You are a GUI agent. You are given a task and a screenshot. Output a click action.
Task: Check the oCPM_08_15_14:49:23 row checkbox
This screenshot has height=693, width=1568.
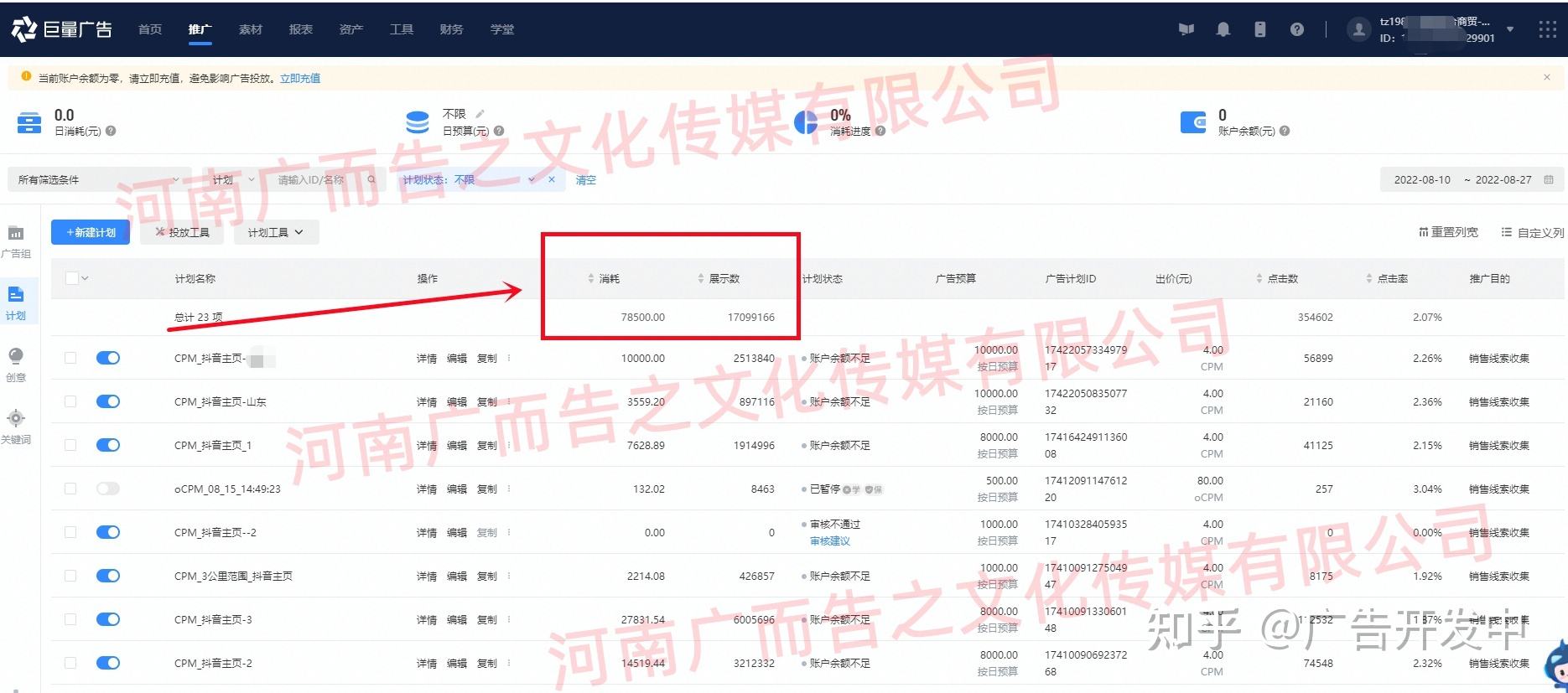(x=70, y=489)
